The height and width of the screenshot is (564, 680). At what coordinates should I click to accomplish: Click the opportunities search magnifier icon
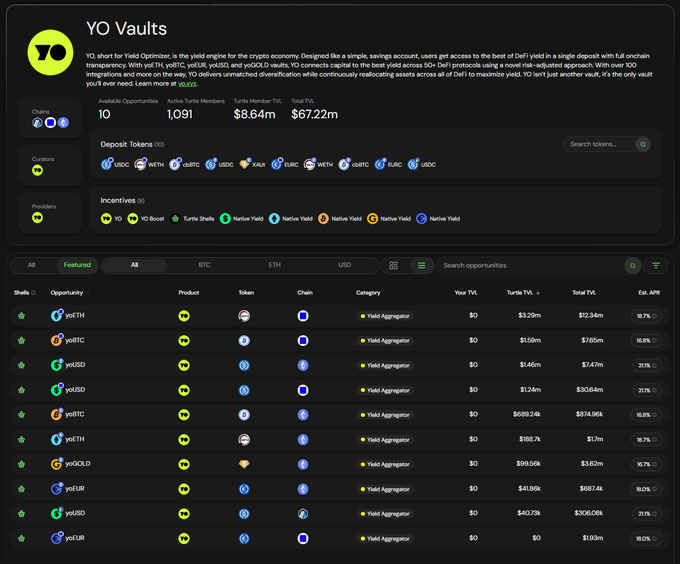(632, 265)
